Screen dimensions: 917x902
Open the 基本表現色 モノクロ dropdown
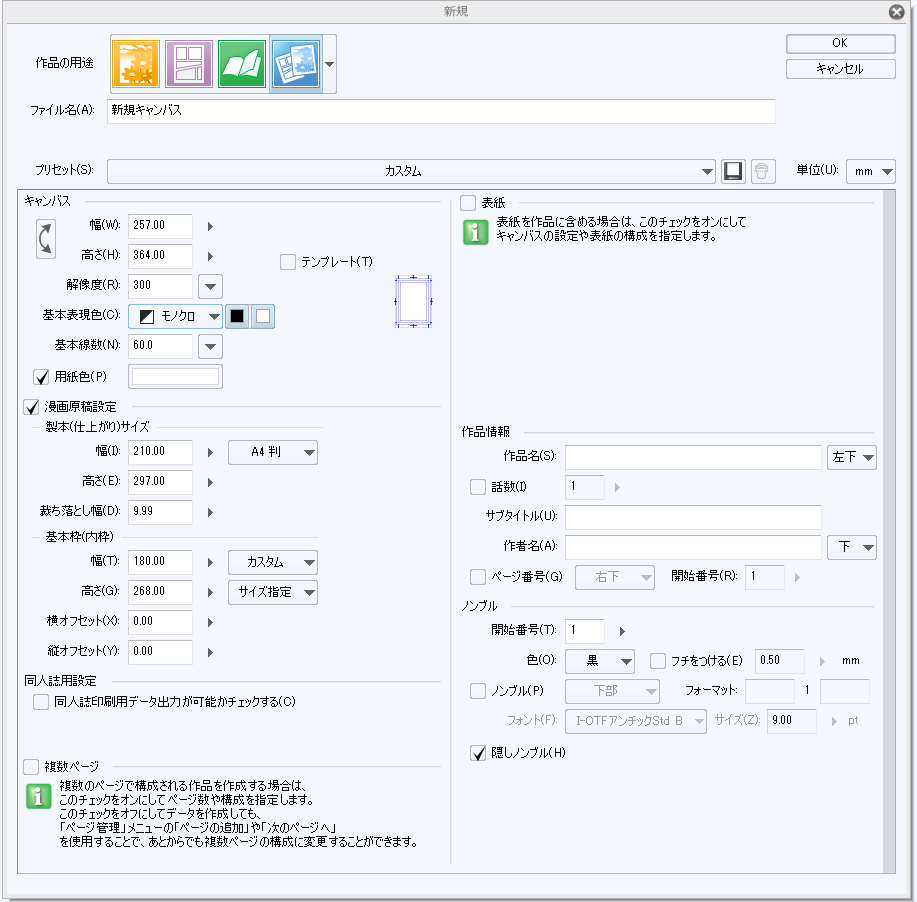click(175, 316)
